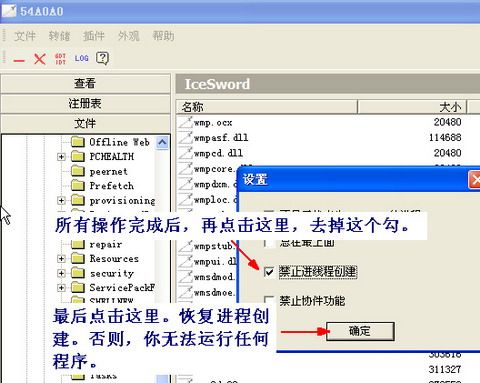Switch to the 查看 panel

coord(85,83)
